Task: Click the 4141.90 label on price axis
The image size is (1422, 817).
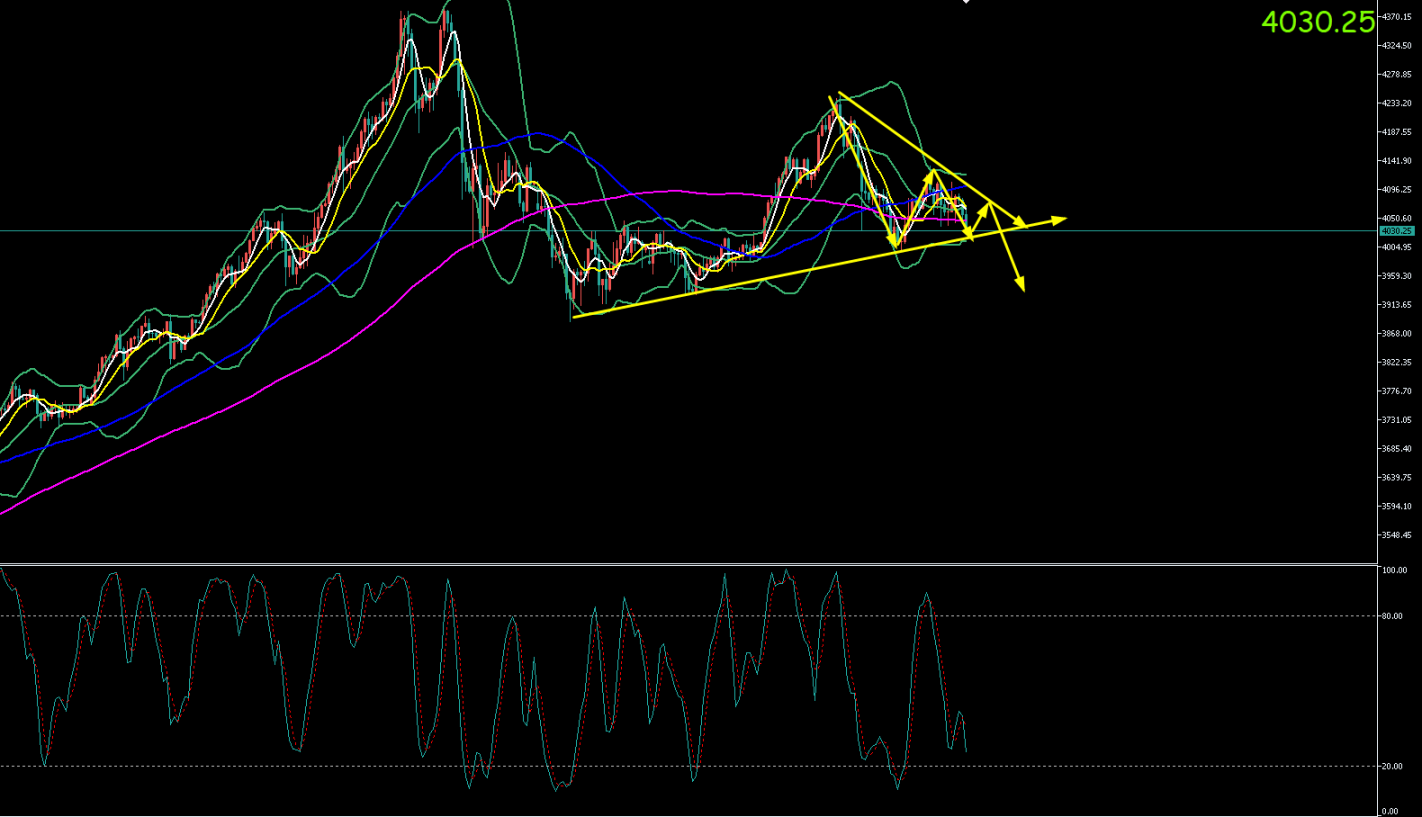Action: click(x=1395, y=160)
